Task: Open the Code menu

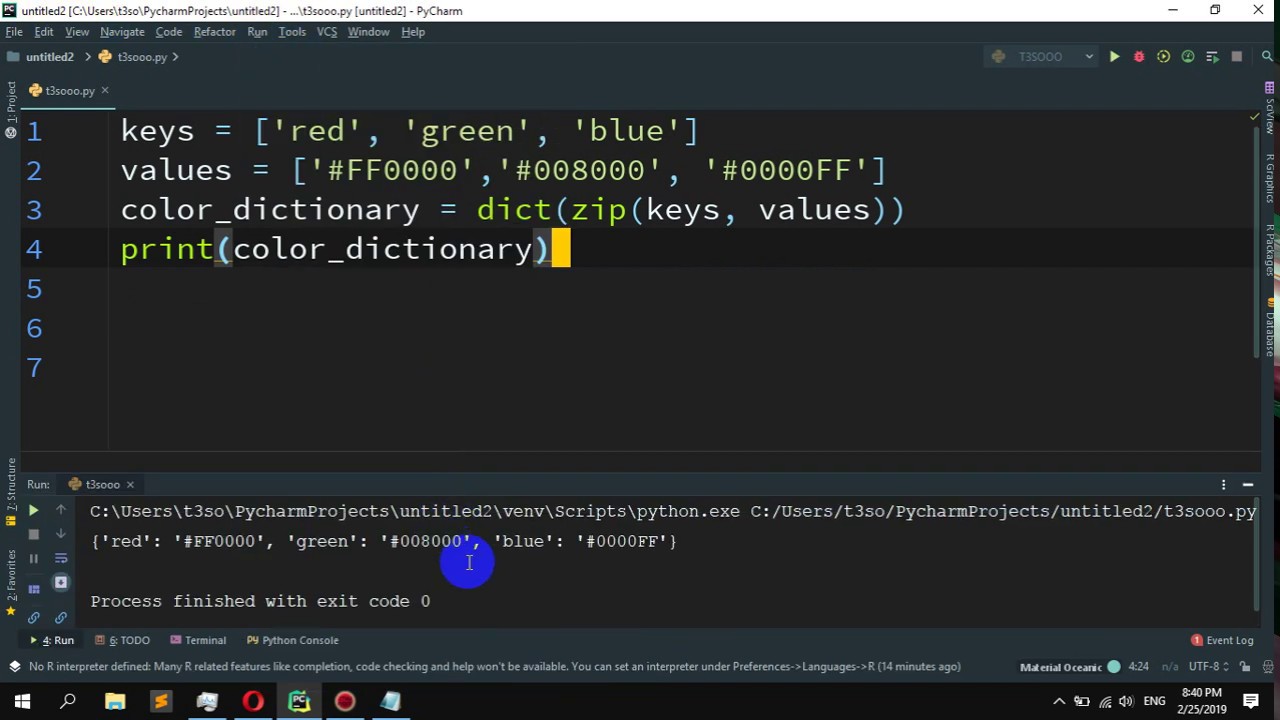Action: coord(169,32)
